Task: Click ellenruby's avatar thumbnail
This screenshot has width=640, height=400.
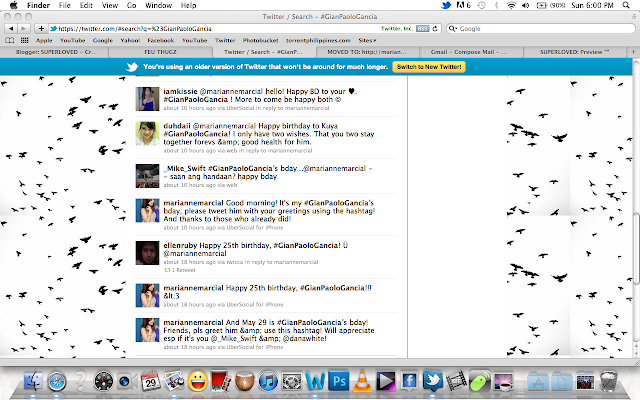Action: tap(147, 253)
